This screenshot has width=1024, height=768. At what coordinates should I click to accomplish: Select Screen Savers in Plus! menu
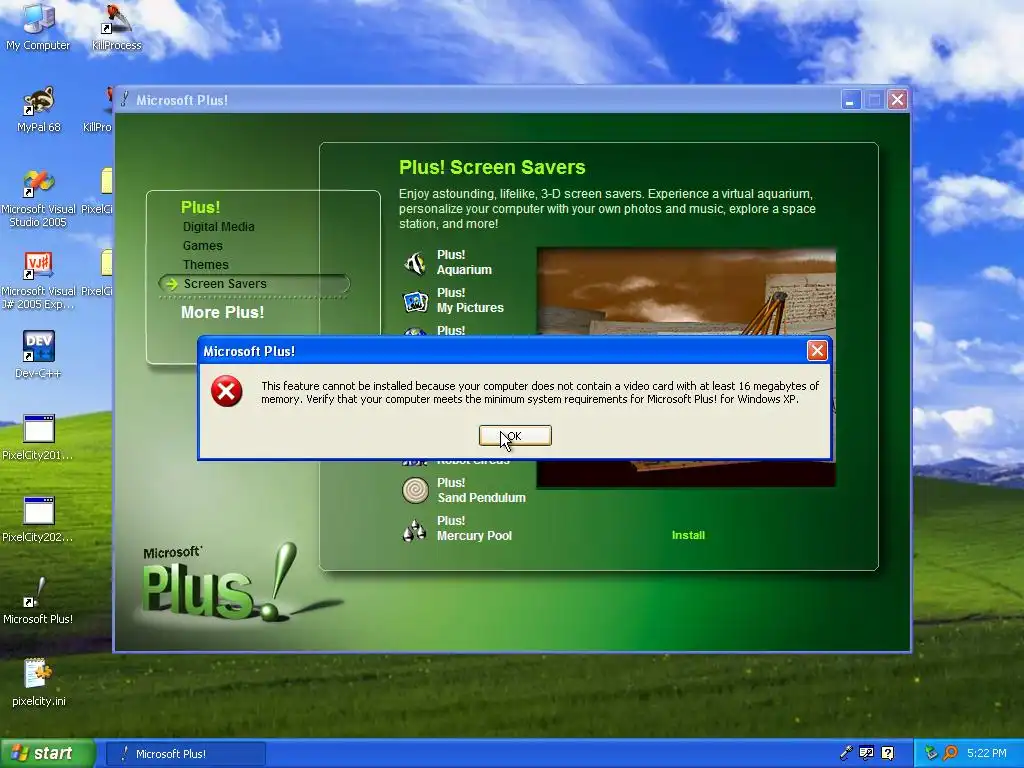(253, 283)
